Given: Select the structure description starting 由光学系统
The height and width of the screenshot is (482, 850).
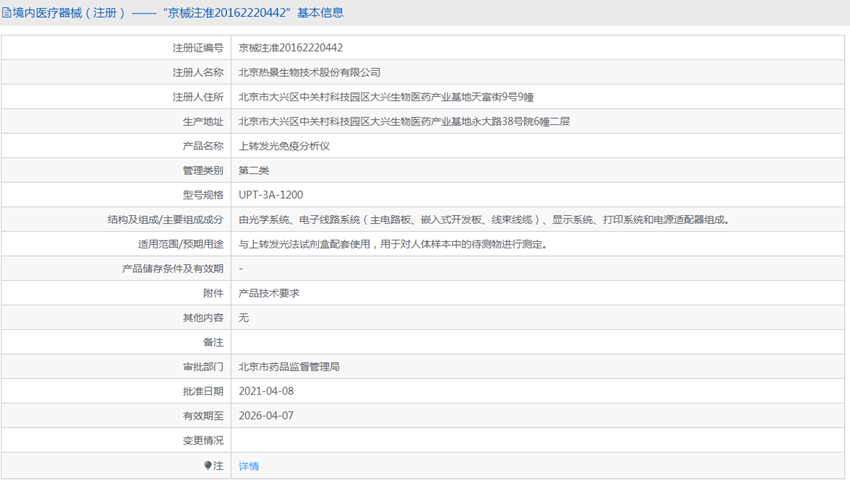Looking at the screenshot, I should coord(484,220).
